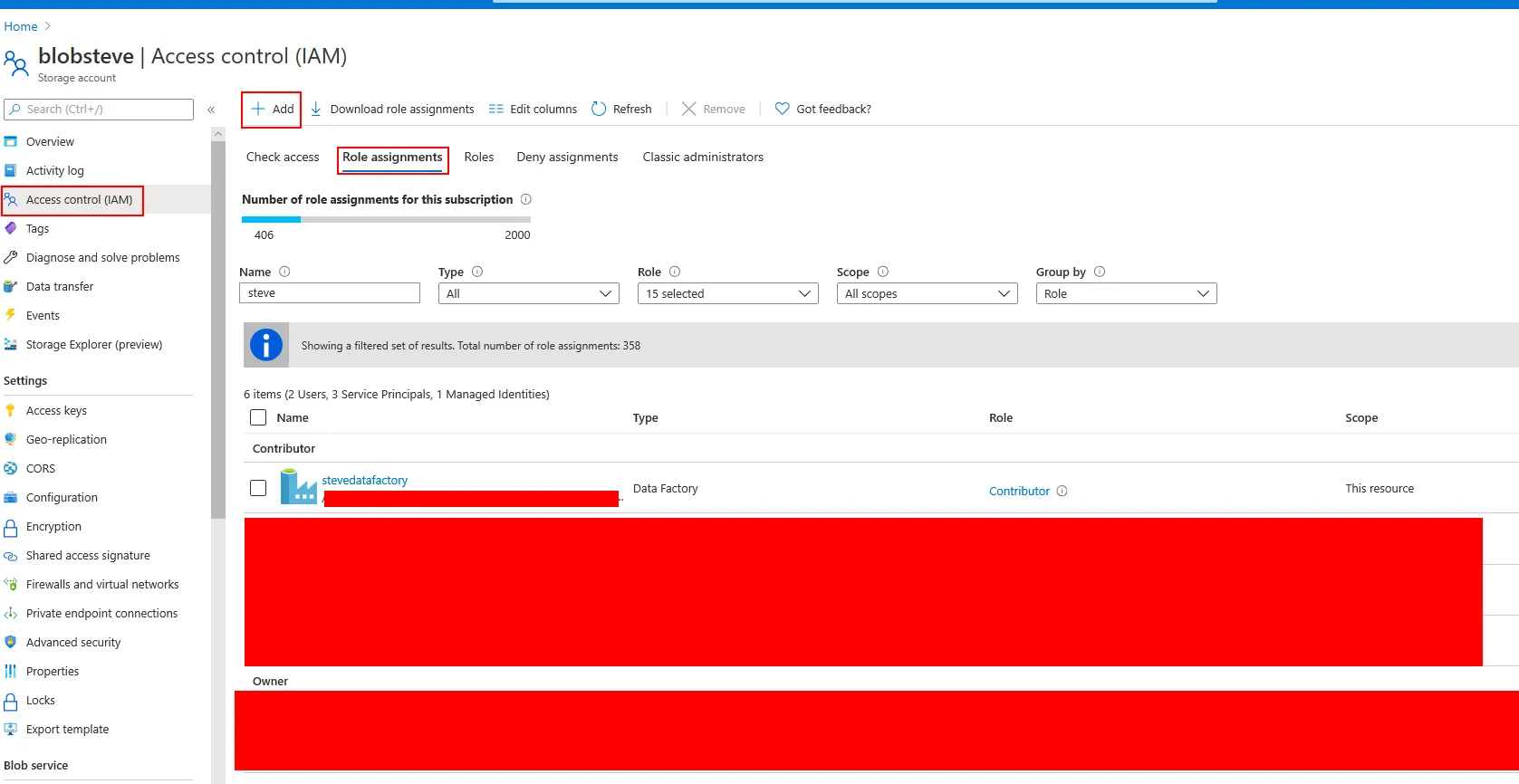
Task: Click the Add plus icon
Action: tap(258, 109)
